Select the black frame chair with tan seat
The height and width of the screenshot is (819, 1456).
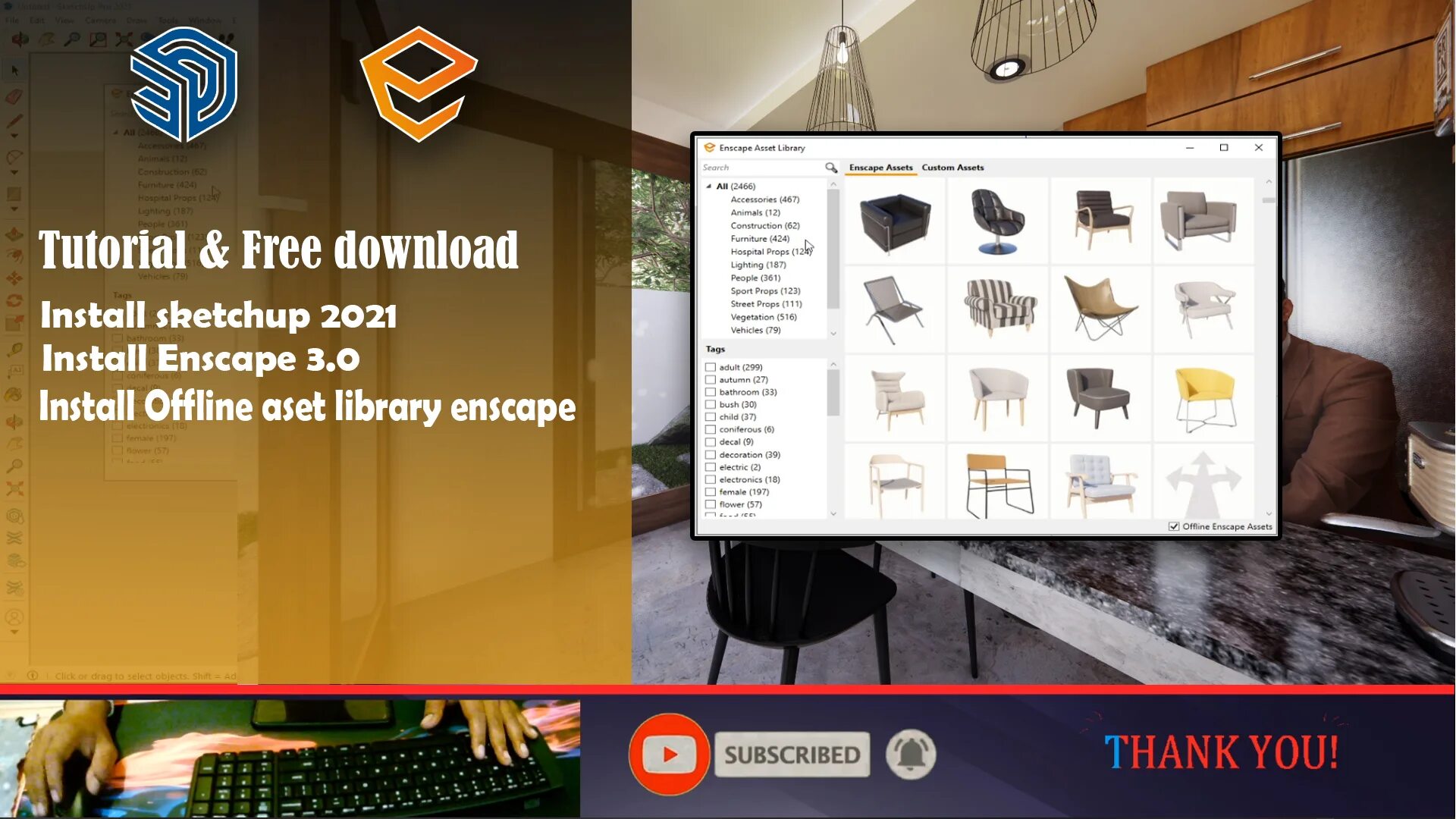click(x=998, y=482)
